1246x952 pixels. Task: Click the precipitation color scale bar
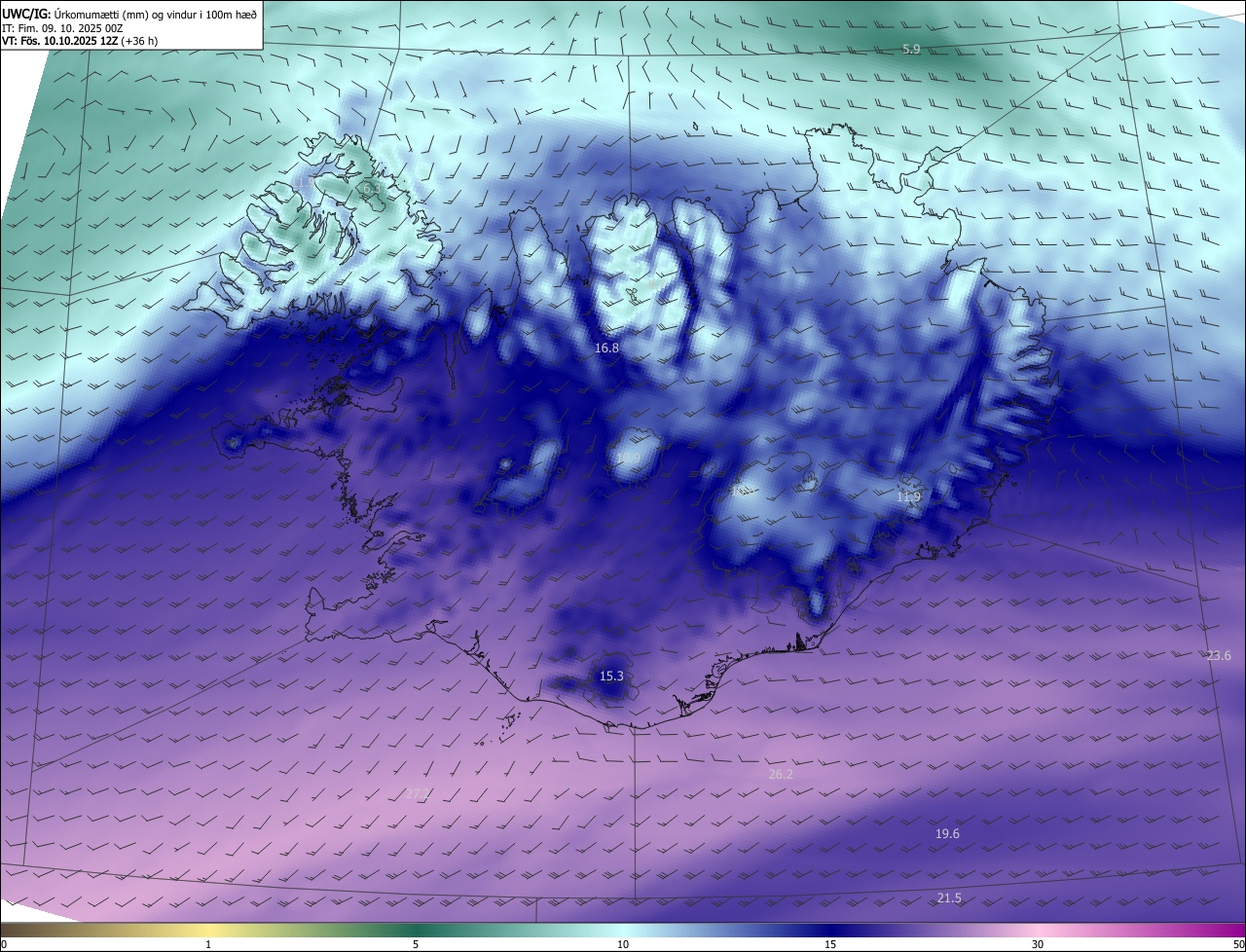pos(623,931)
